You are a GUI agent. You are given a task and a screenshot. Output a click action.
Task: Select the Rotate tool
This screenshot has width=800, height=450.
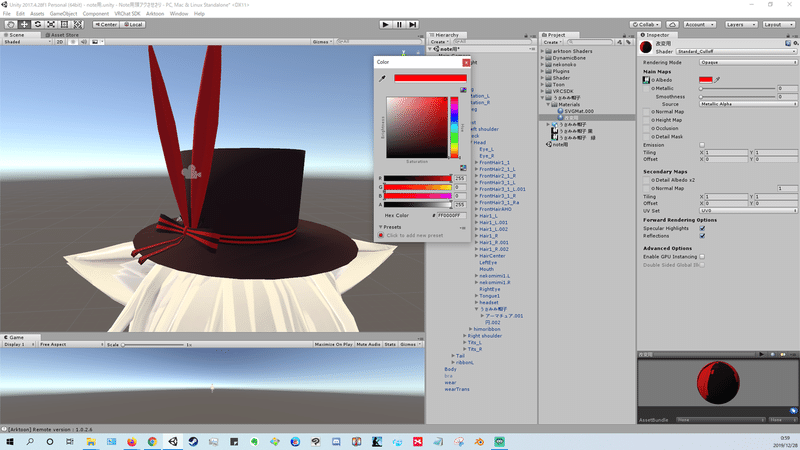pyautogui.click(x=38, y=24)
